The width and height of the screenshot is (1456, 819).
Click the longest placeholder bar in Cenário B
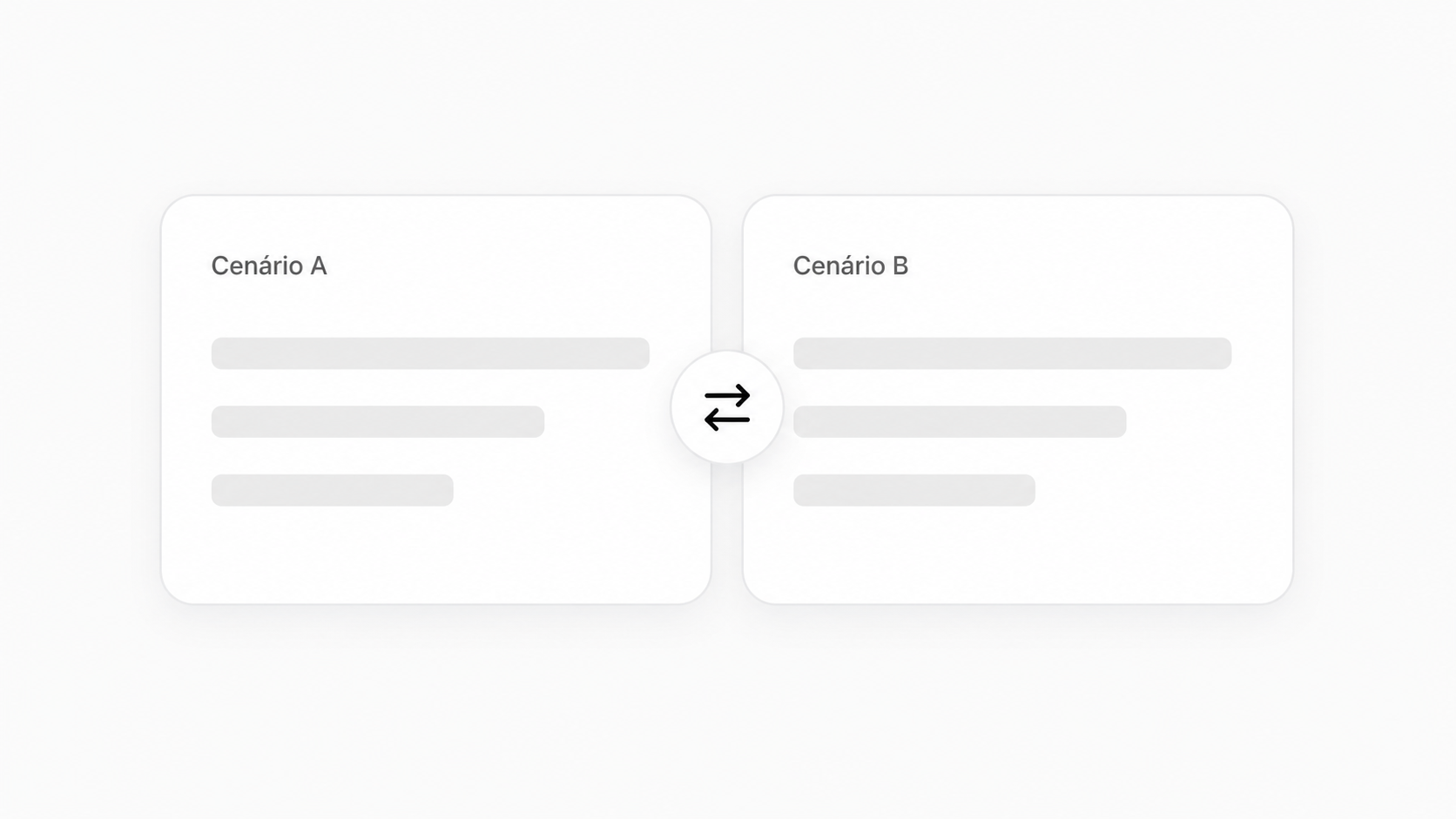coord(1012,353)
